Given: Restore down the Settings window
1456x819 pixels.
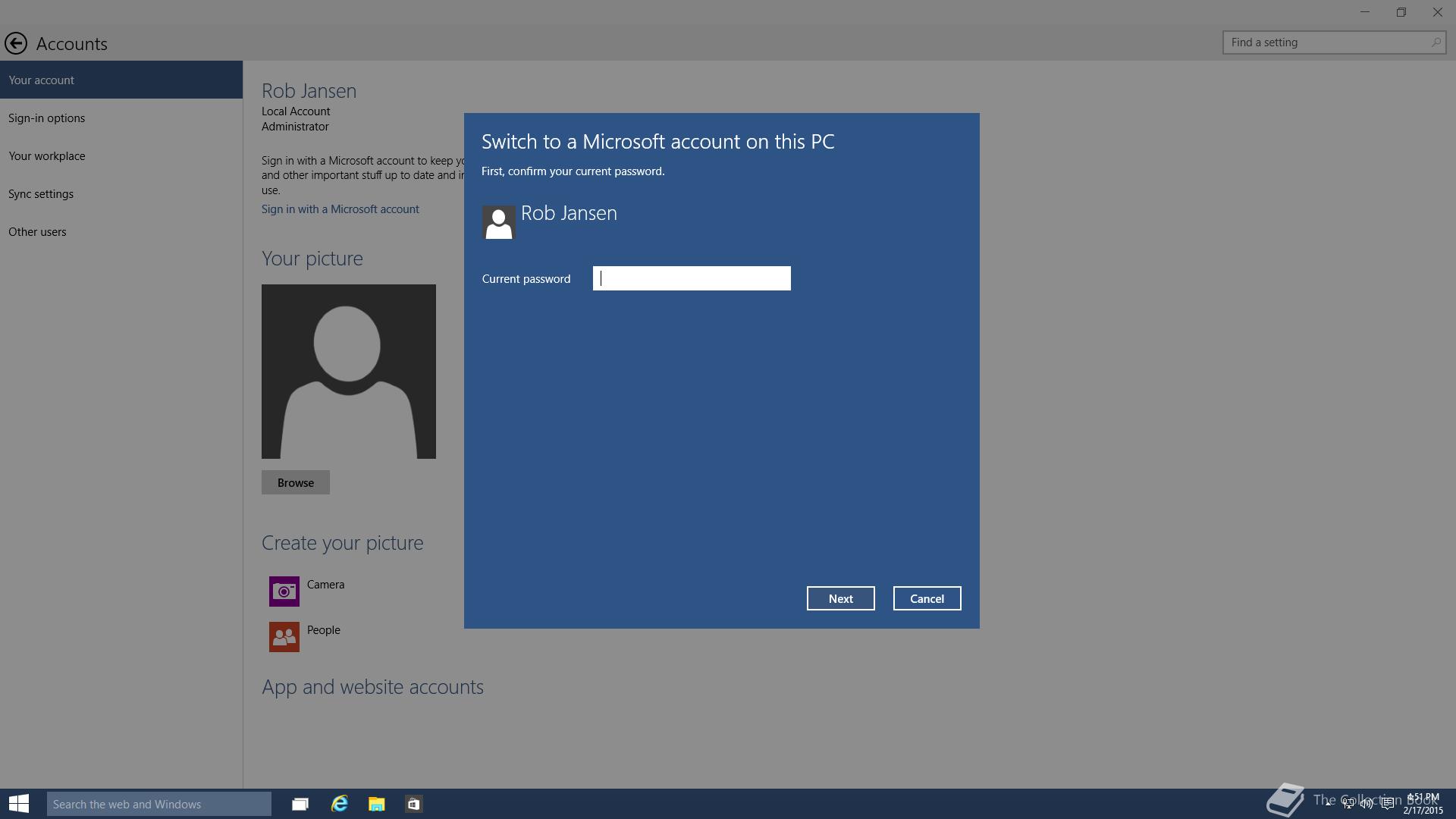Looking at the screenshot, I should (x=1401, y=12).
